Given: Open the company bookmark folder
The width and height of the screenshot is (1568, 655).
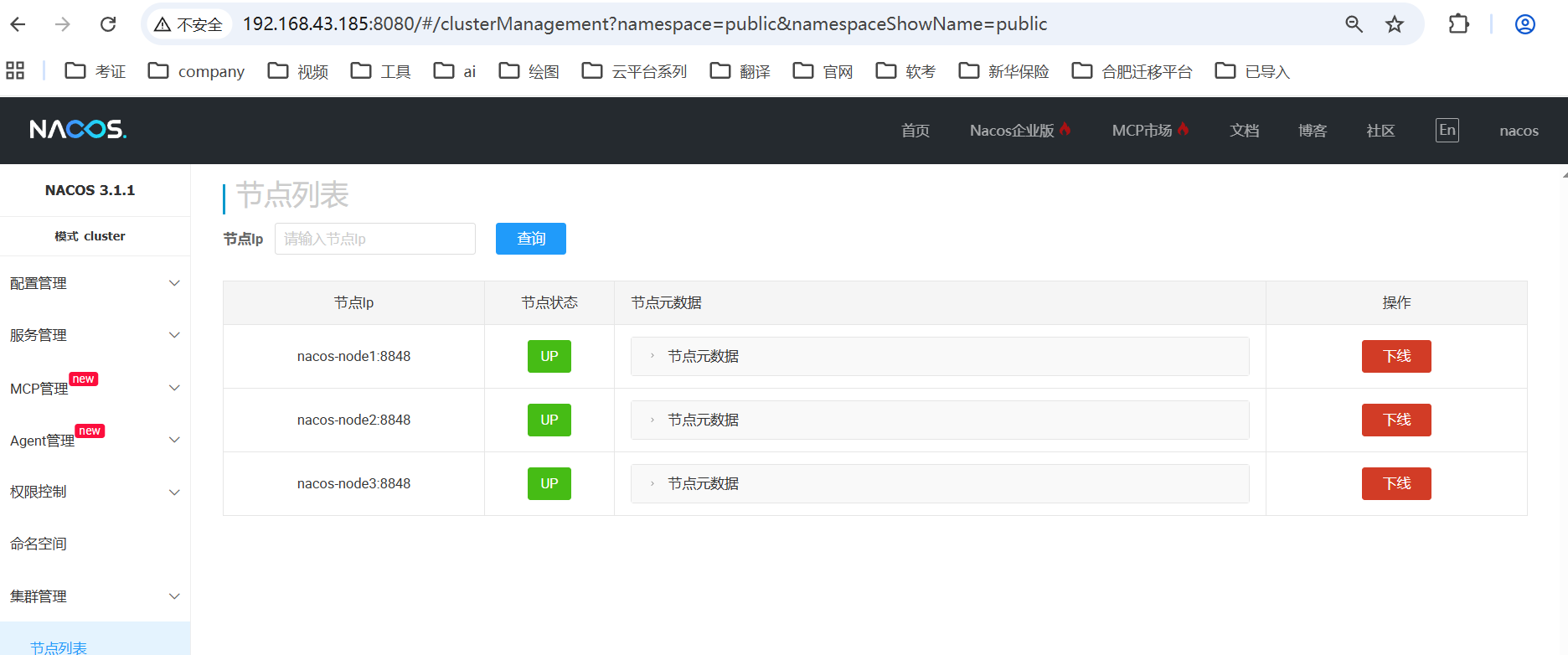Looking at the screenshot, I should [x=196, y=71].
